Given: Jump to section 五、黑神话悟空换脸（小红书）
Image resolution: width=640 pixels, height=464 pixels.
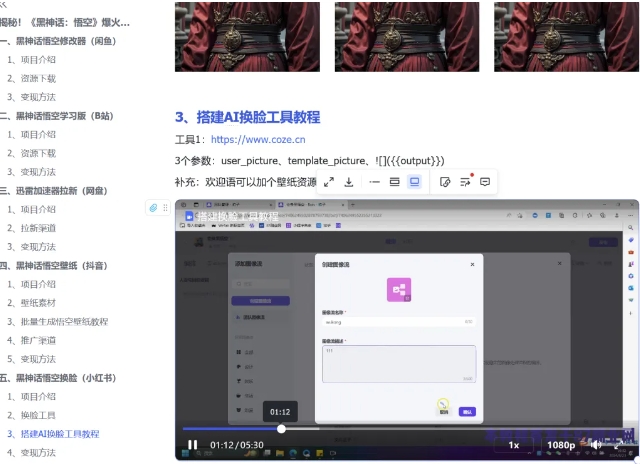Looking at the screenshot, I should [58, 378].
